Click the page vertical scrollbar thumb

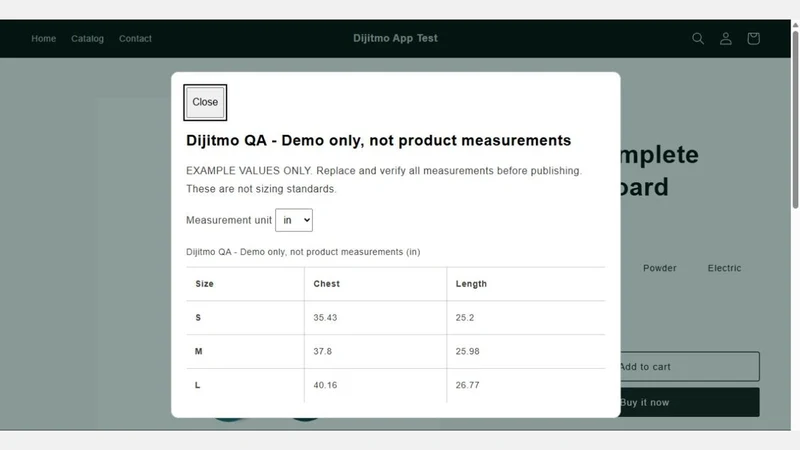click(x=795, y=119)
